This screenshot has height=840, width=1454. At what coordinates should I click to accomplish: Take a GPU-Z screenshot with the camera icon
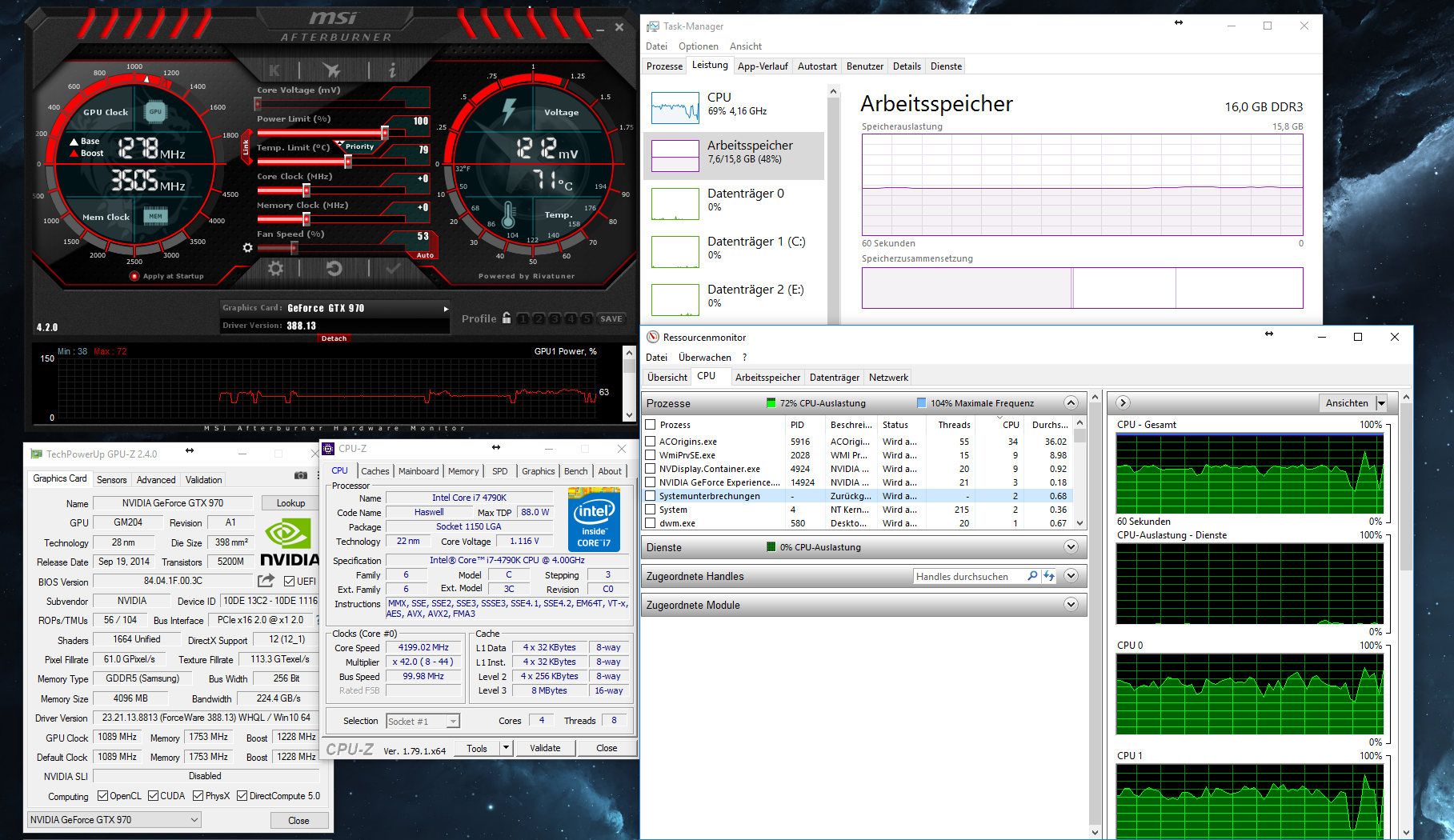(x=301, y=475)
